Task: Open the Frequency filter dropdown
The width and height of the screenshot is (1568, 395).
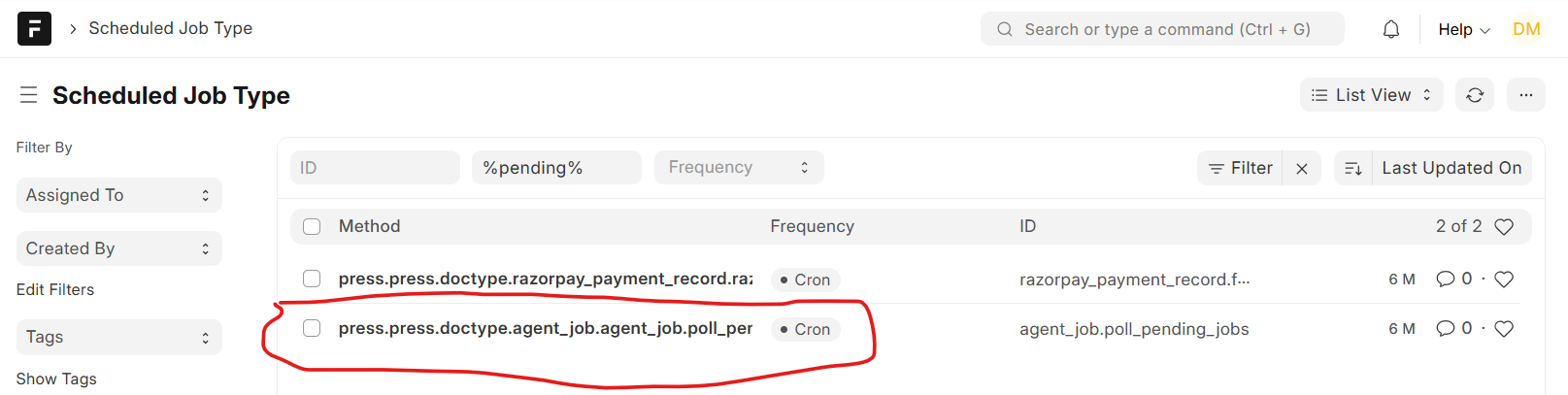Action: tap(739, 167)
